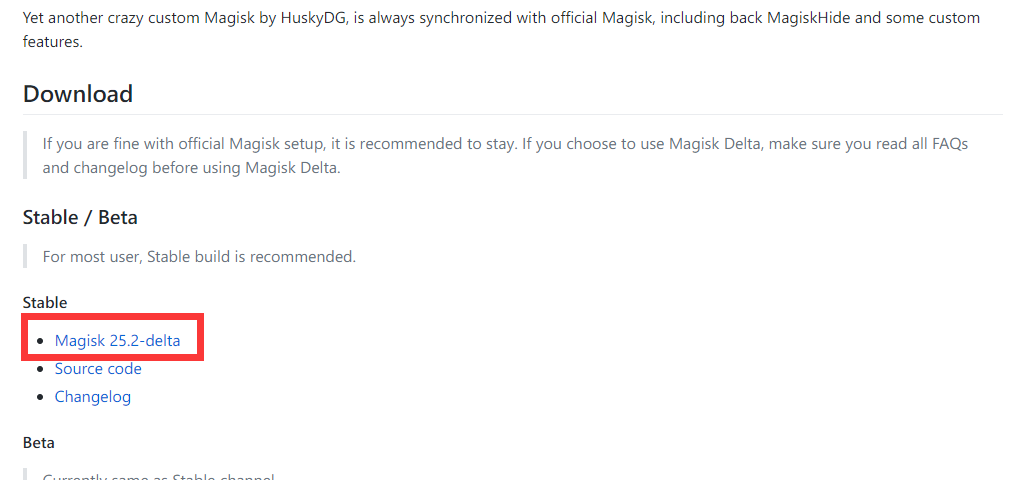Click the bullet beside Magisk 25.2-delta
This screenshot has width=1023, height=480.
click(40, 342)
